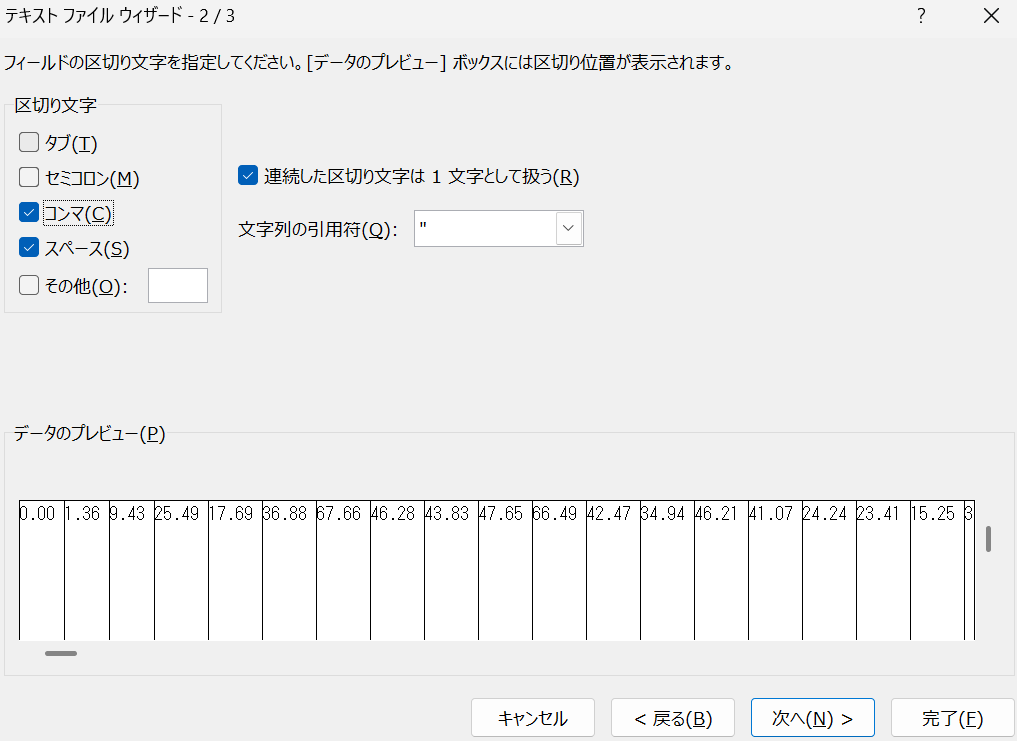Close the テキスト ファイル ウィザード dialog
Image resolution: width=1017 pixels, height=741 pixels.
(x=991, y=16)
